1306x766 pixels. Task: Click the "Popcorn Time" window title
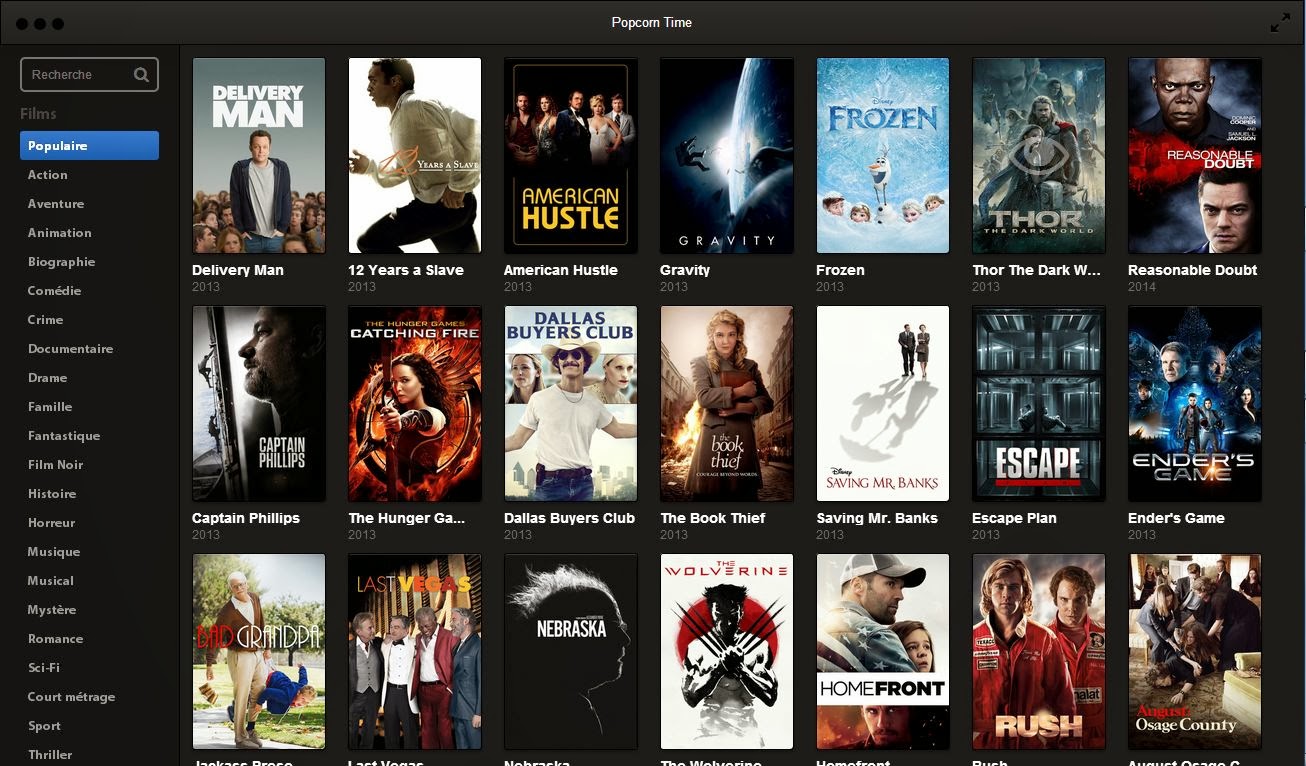652,23
